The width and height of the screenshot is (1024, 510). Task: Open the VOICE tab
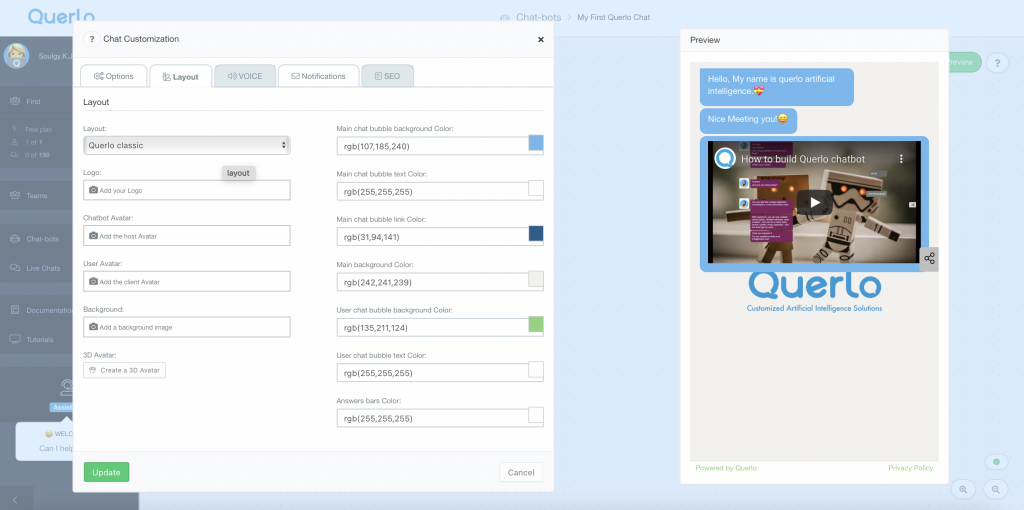point(245,76)
